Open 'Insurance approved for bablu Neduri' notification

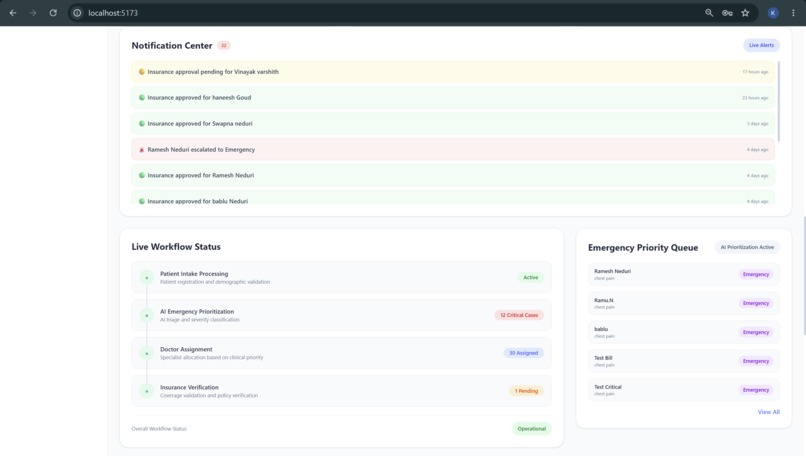[x=453, y=198]
